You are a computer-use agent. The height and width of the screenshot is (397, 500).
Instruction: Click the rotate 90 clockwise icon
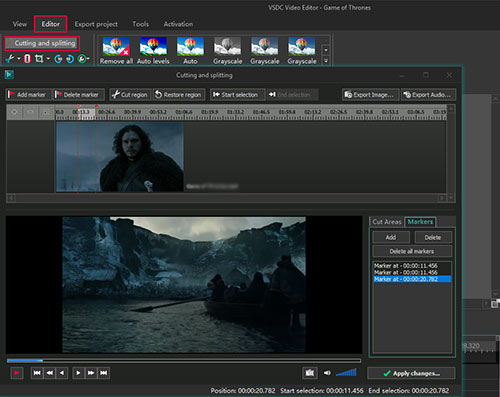coord(70,59)
